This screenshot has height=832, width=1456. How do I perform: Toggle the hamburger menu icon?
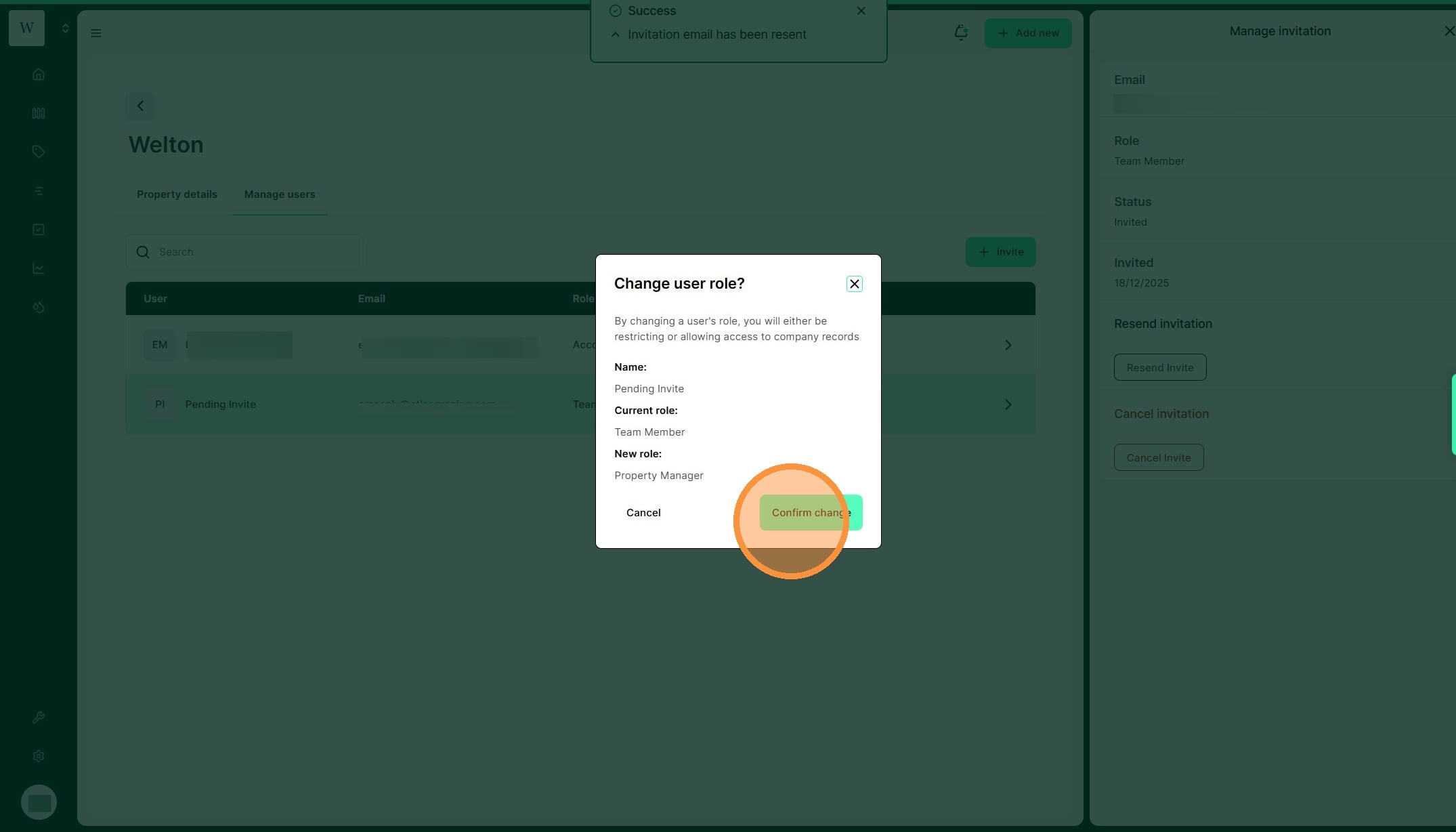point(96,33)
